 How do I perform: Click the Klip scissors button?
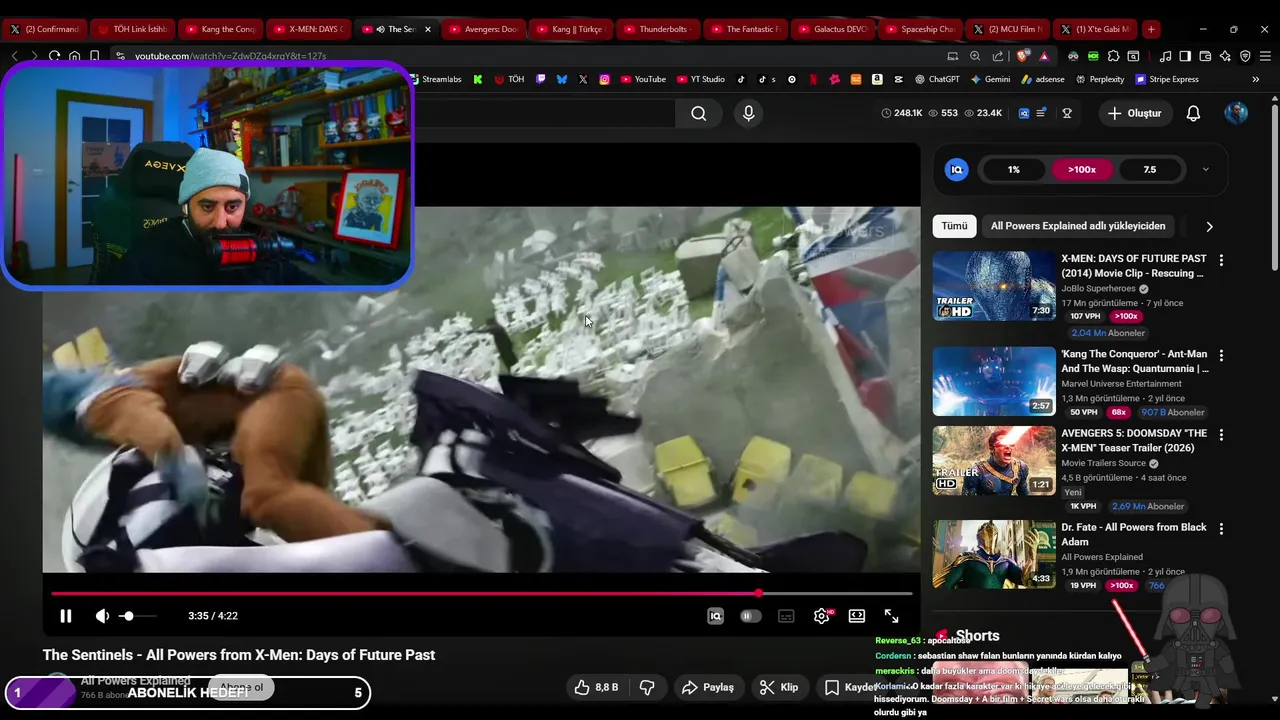click(779, 687)
